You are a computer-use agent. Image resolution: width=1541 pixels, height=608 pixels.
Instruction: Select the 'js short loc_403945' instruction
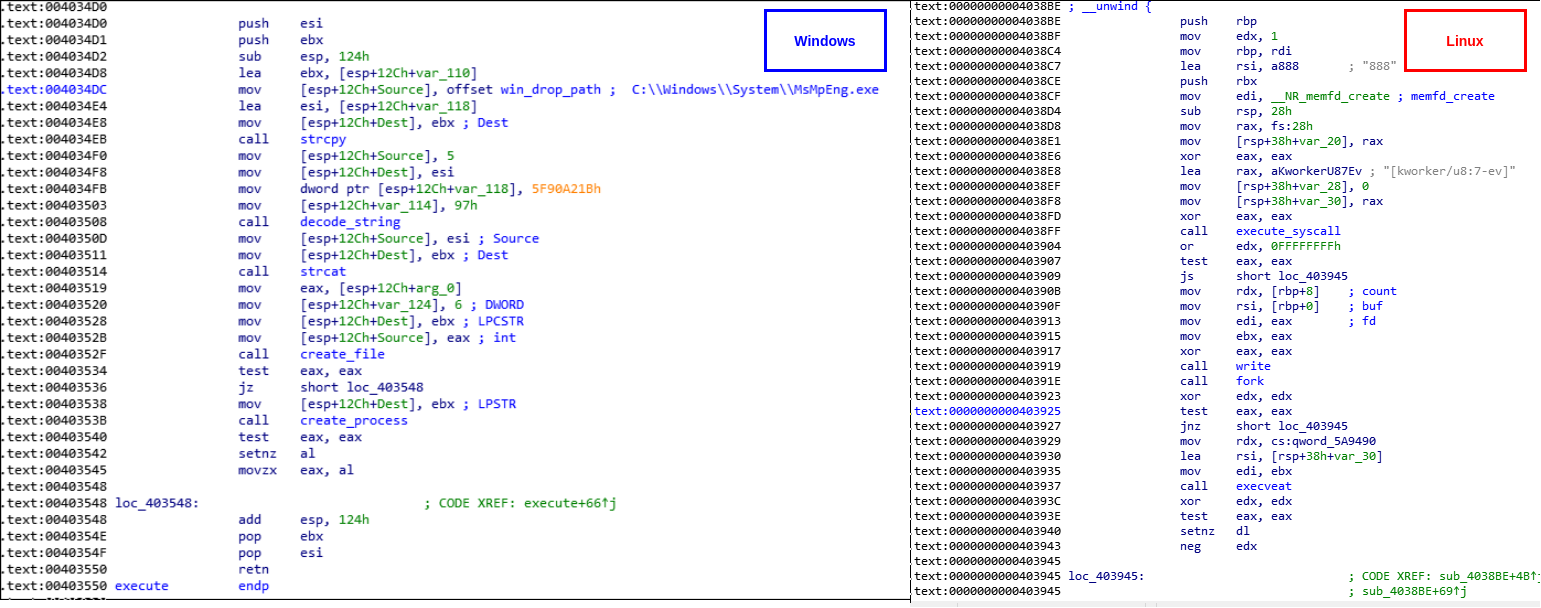(1263, 276)
